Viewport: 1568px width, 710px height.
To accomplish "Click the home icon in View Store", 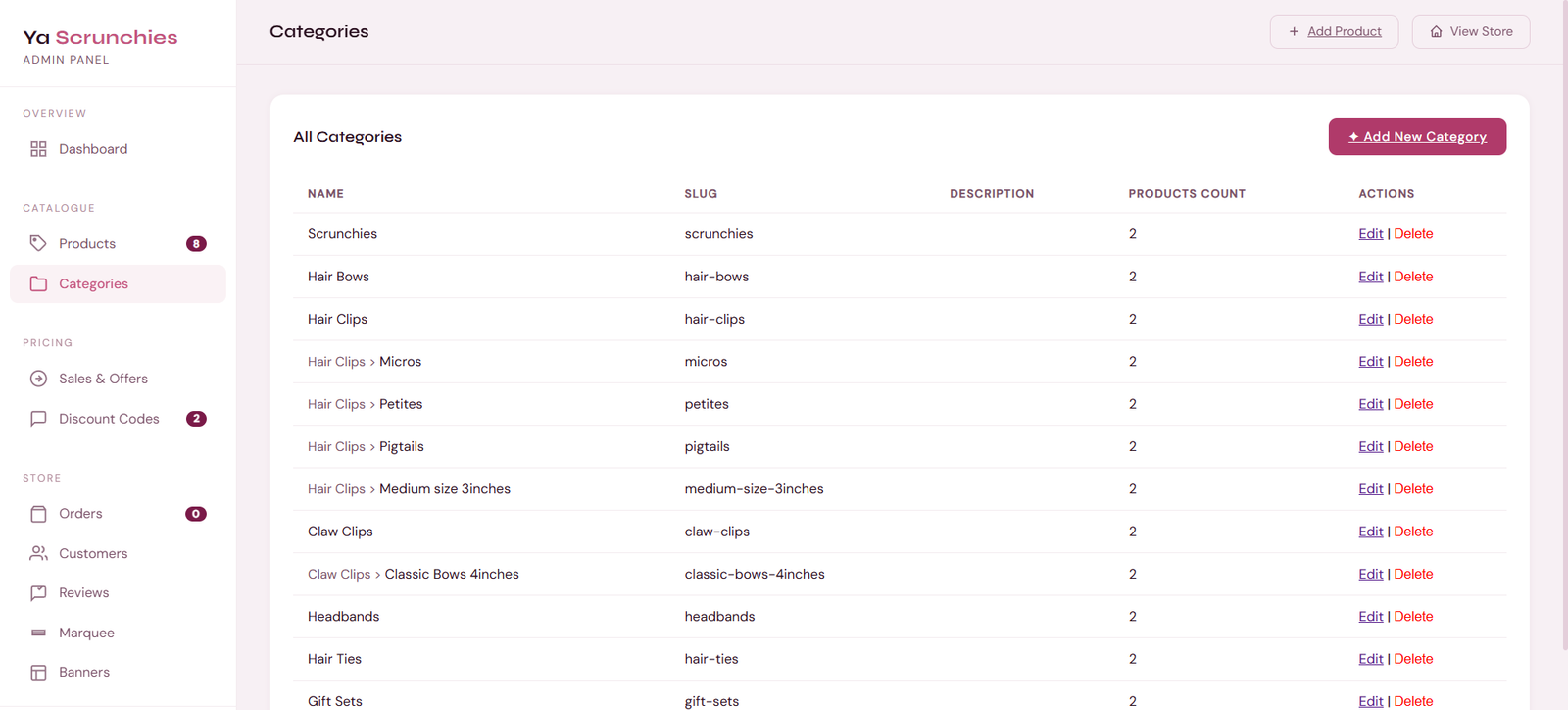I will pos(1436,31).
